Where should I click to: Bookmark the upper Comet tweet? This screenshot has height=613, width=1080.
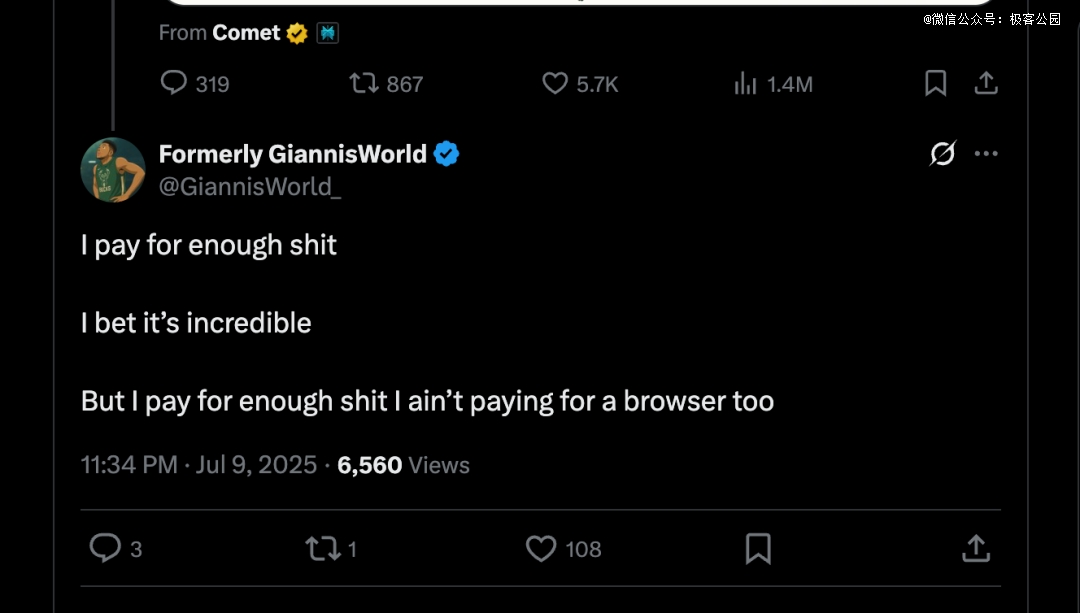(936, 83)
